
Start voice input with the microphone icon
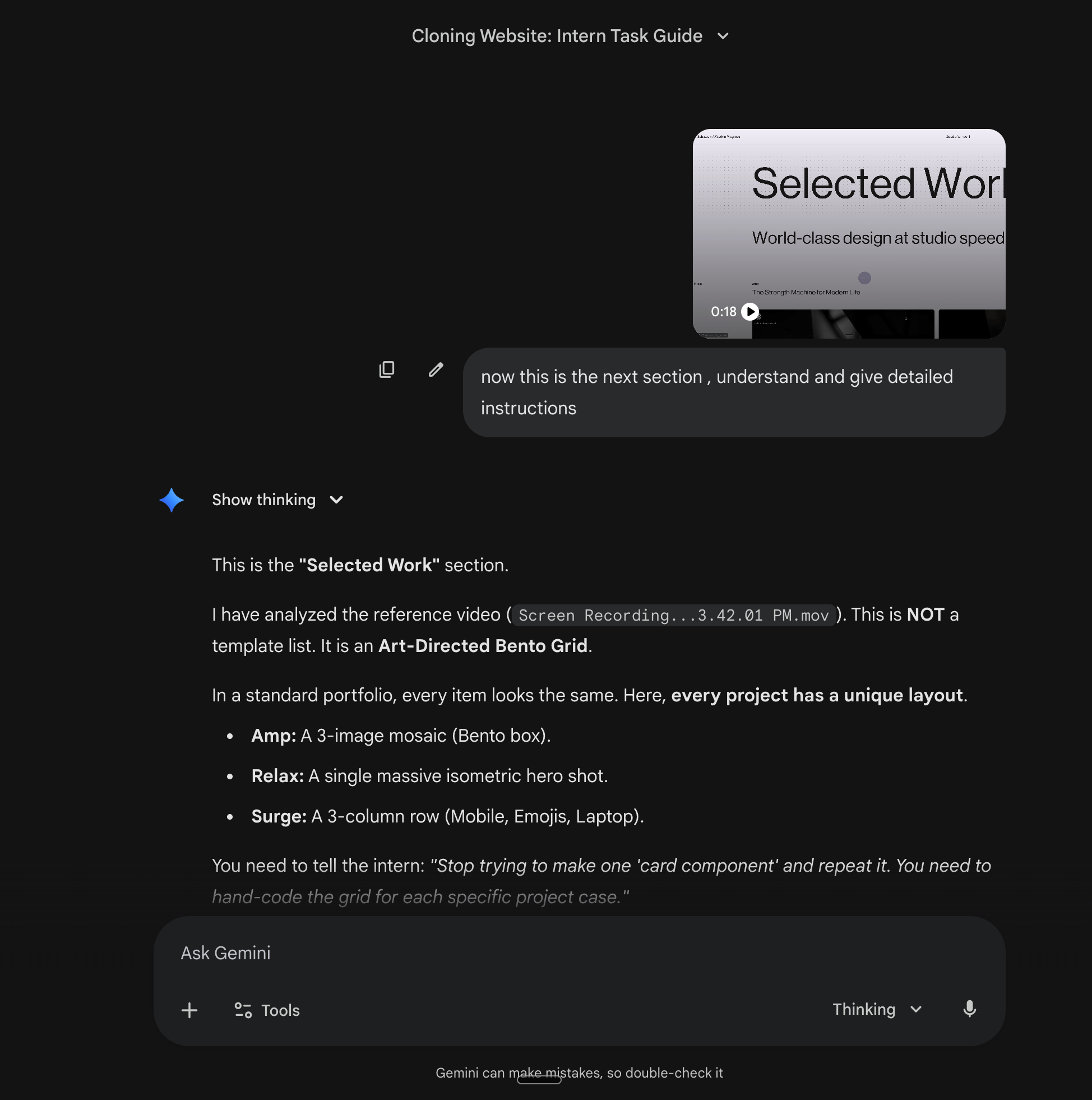point(970,1010)
